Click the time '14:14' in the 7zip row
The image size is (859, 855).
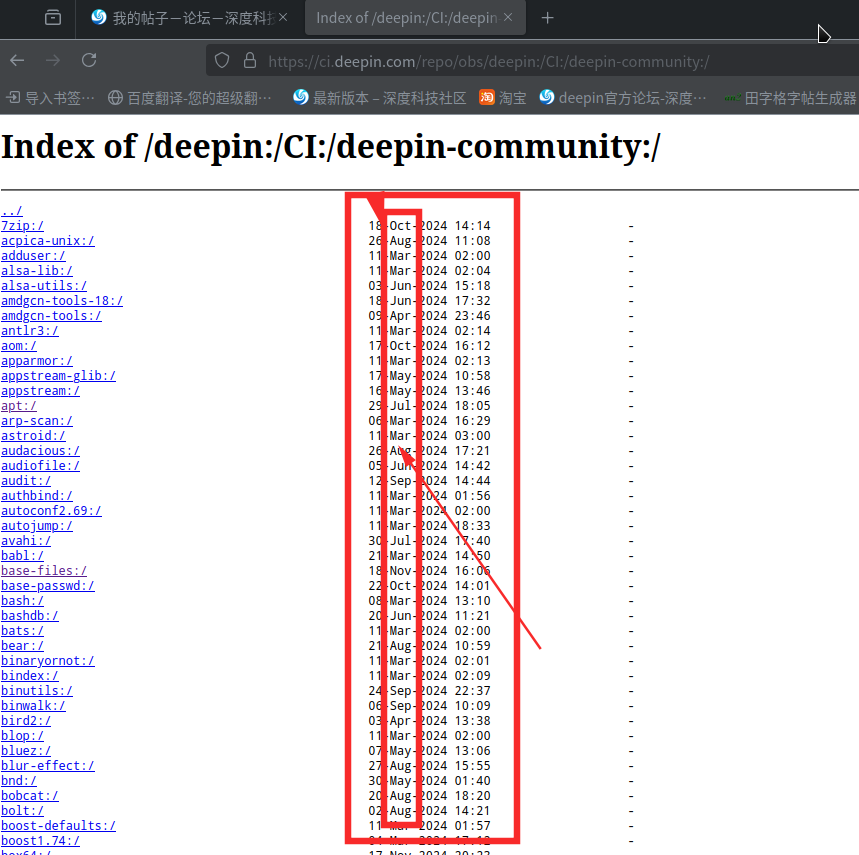tap(472, 226)
